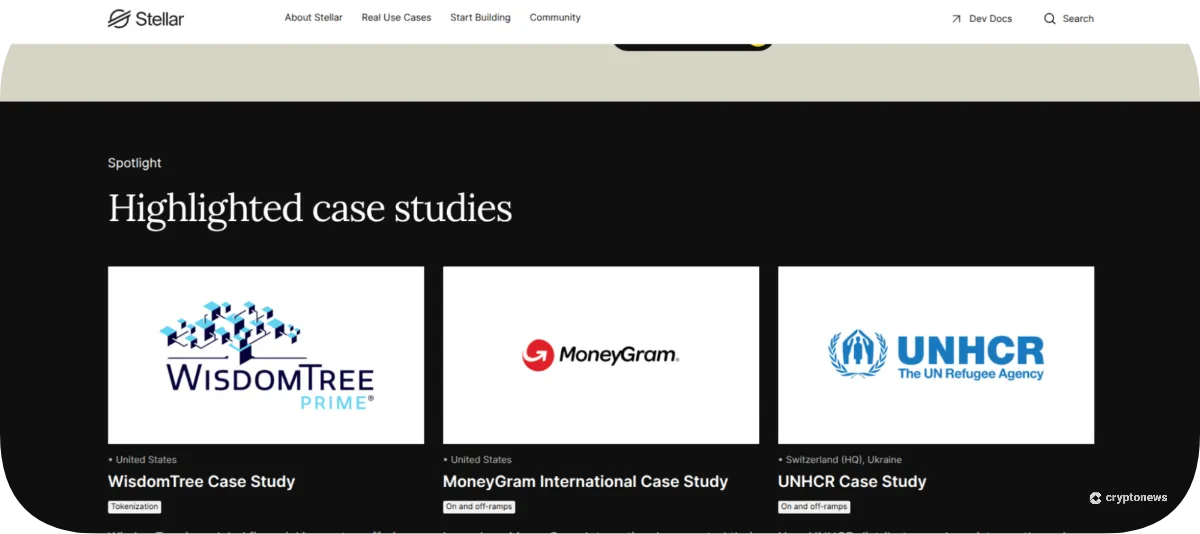Screen dimensions: 1200x534
Task: Click United States label under MoneyGram
Action: (x=481, y=460)
